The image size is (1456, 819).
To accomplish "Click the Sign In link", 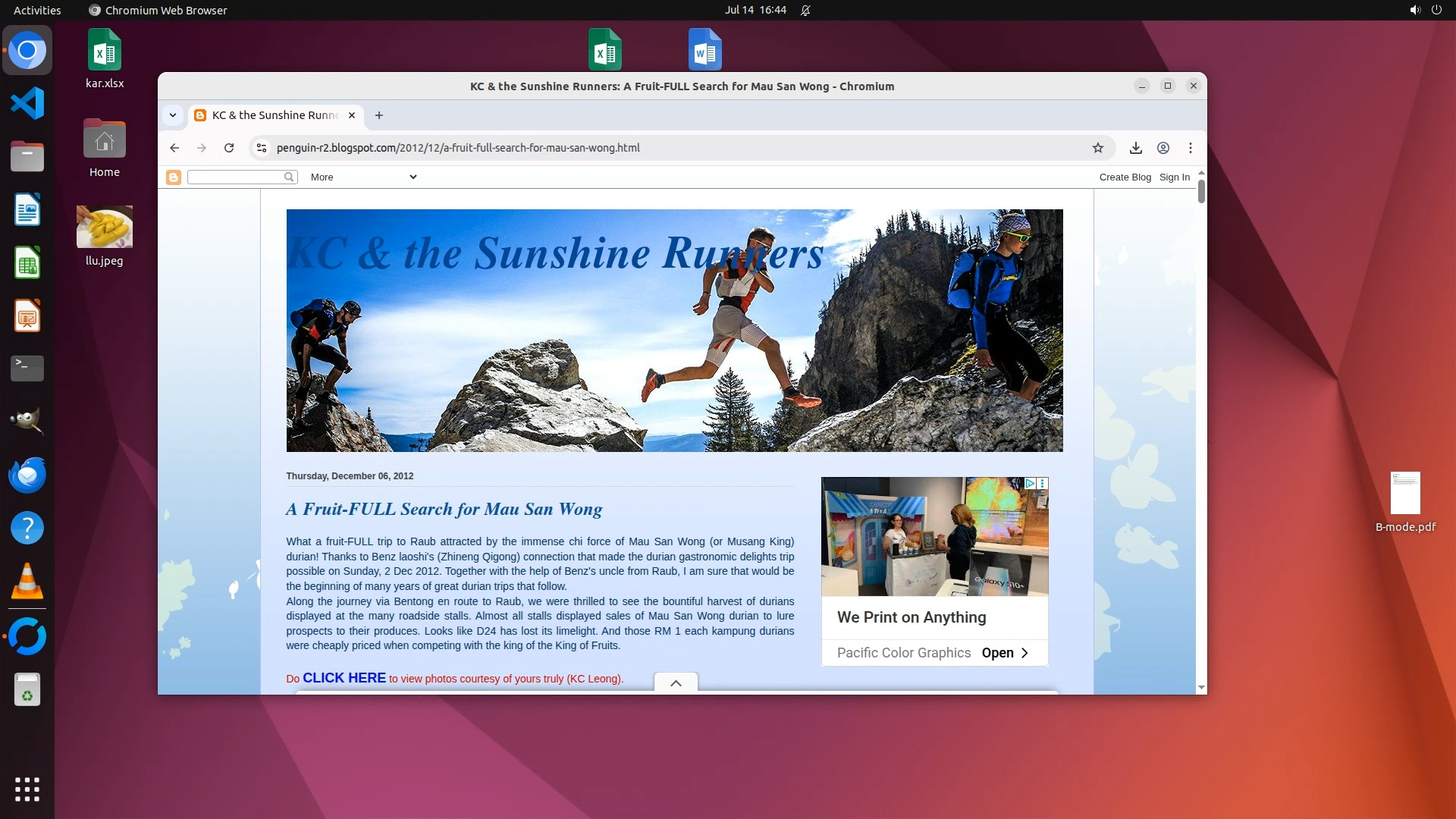I will [1174, 177].
